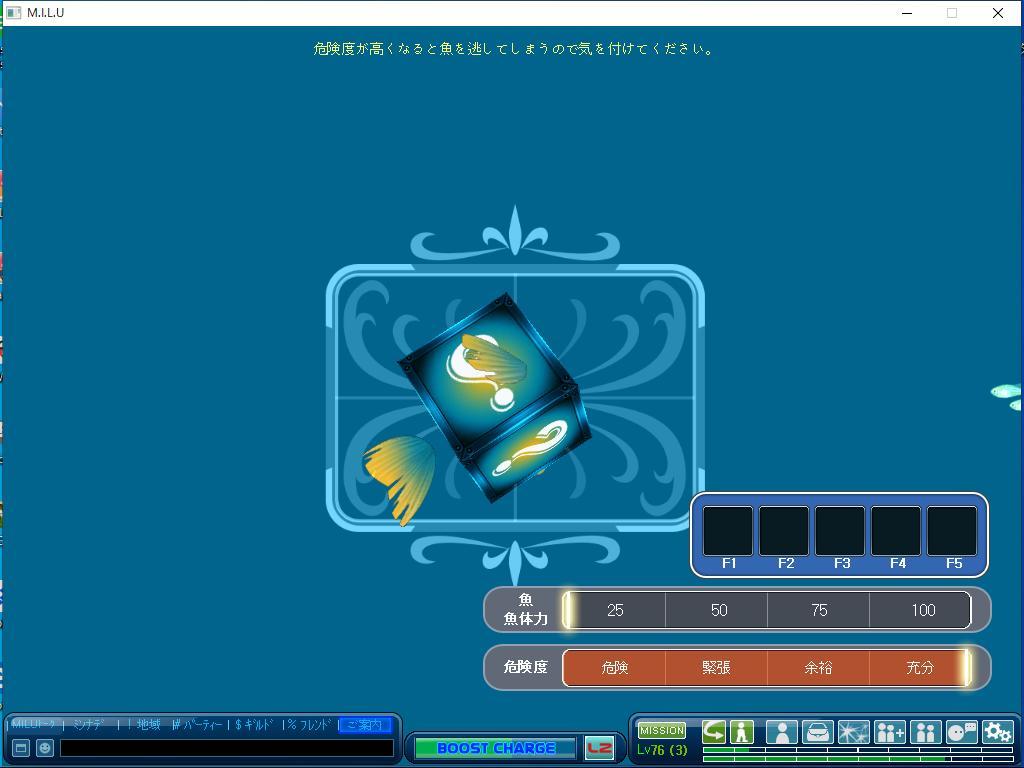Open the inventory bag icon
Screen dimensions: 1024x768
(x=817, y=733)
